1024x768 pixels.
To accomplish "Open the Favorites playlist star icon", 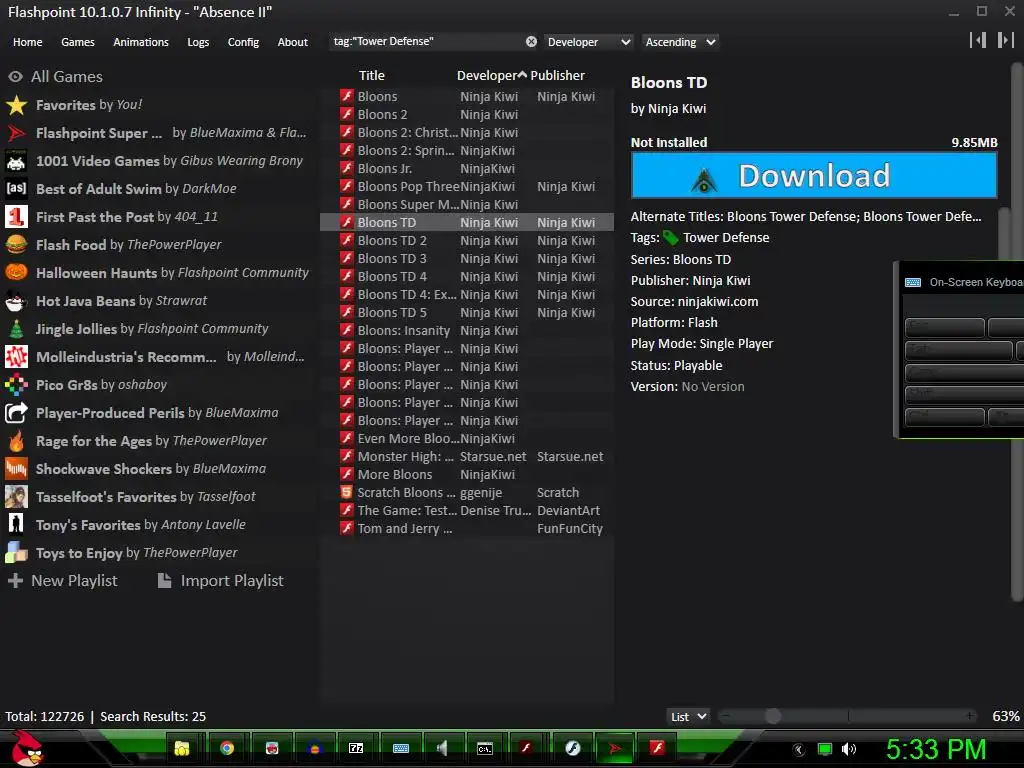I will tap(16, 105).
